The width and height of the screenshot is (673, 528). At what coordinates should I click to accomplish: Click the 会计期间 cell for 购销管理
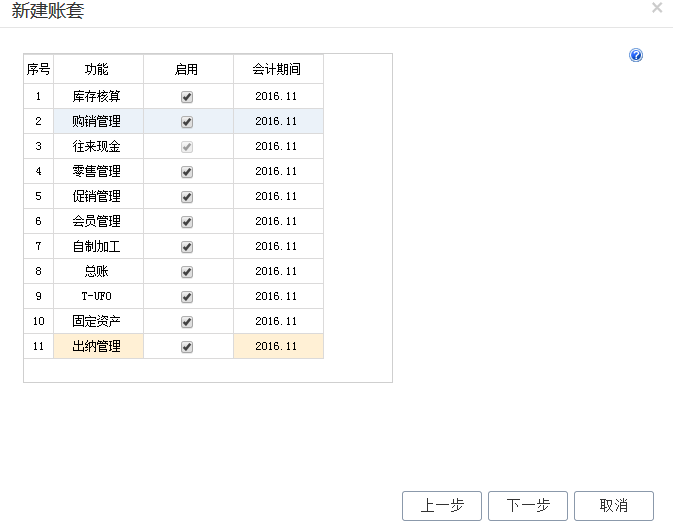point(277,122)
